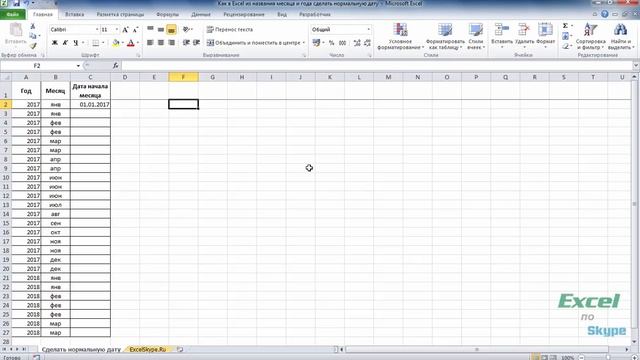Apply the red font color button
This screenshot has height=360, width=640.
point(131,43)
